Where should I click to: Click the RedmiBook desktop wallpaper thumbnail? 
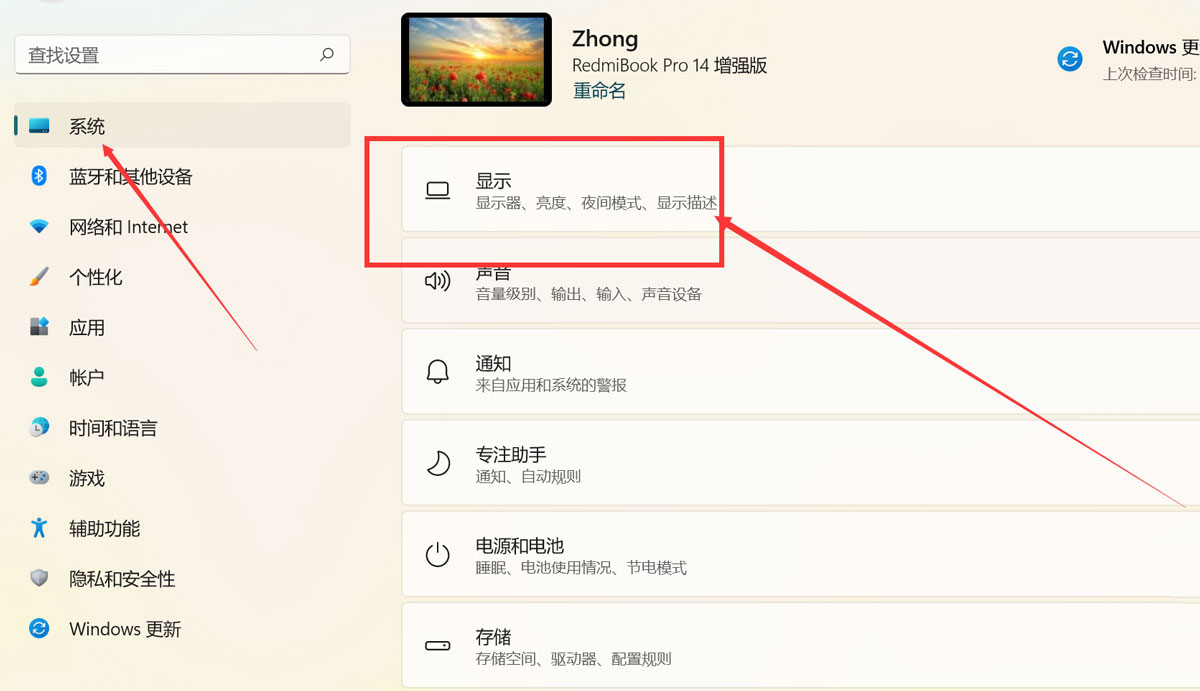click(476, 58)
